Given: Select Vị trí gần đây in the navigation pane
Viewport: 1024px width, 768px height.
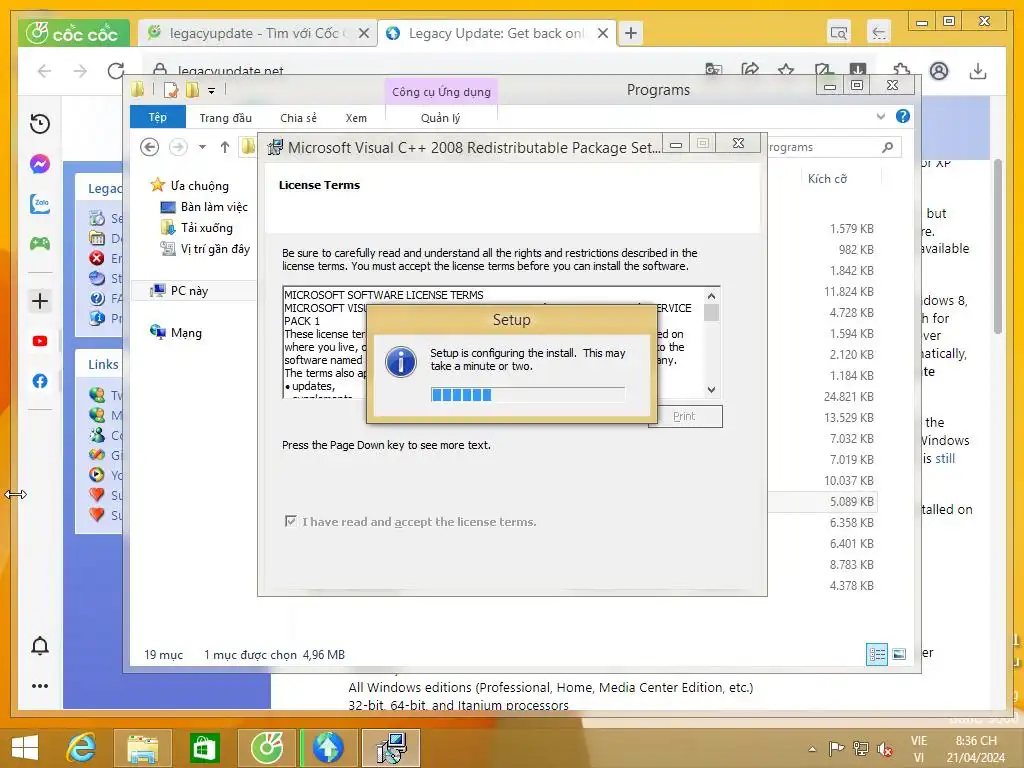Looking at the screenshot, I should coord(205,249).
